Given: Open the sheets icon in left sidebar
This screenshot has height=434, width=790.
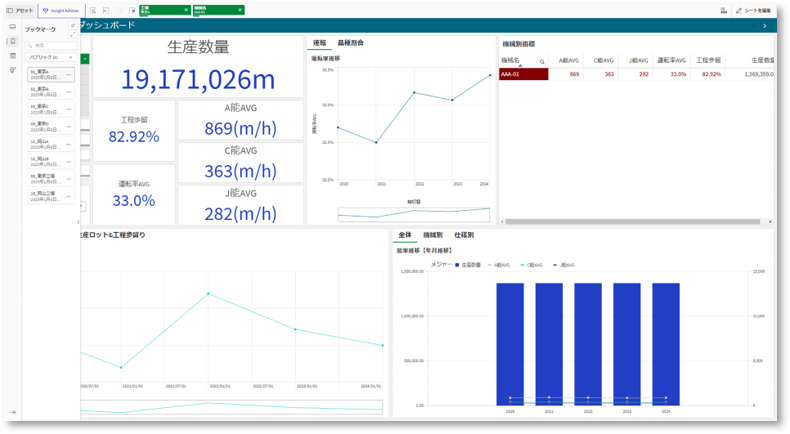Looking at the screenshot, I should (13, 27).
